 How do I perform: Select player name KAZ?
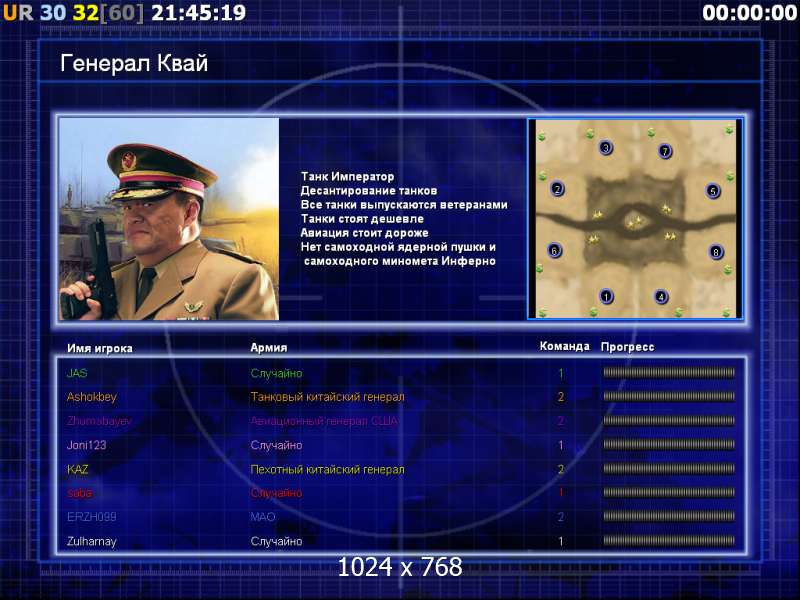pyautogui.click(x=78, y=469)
